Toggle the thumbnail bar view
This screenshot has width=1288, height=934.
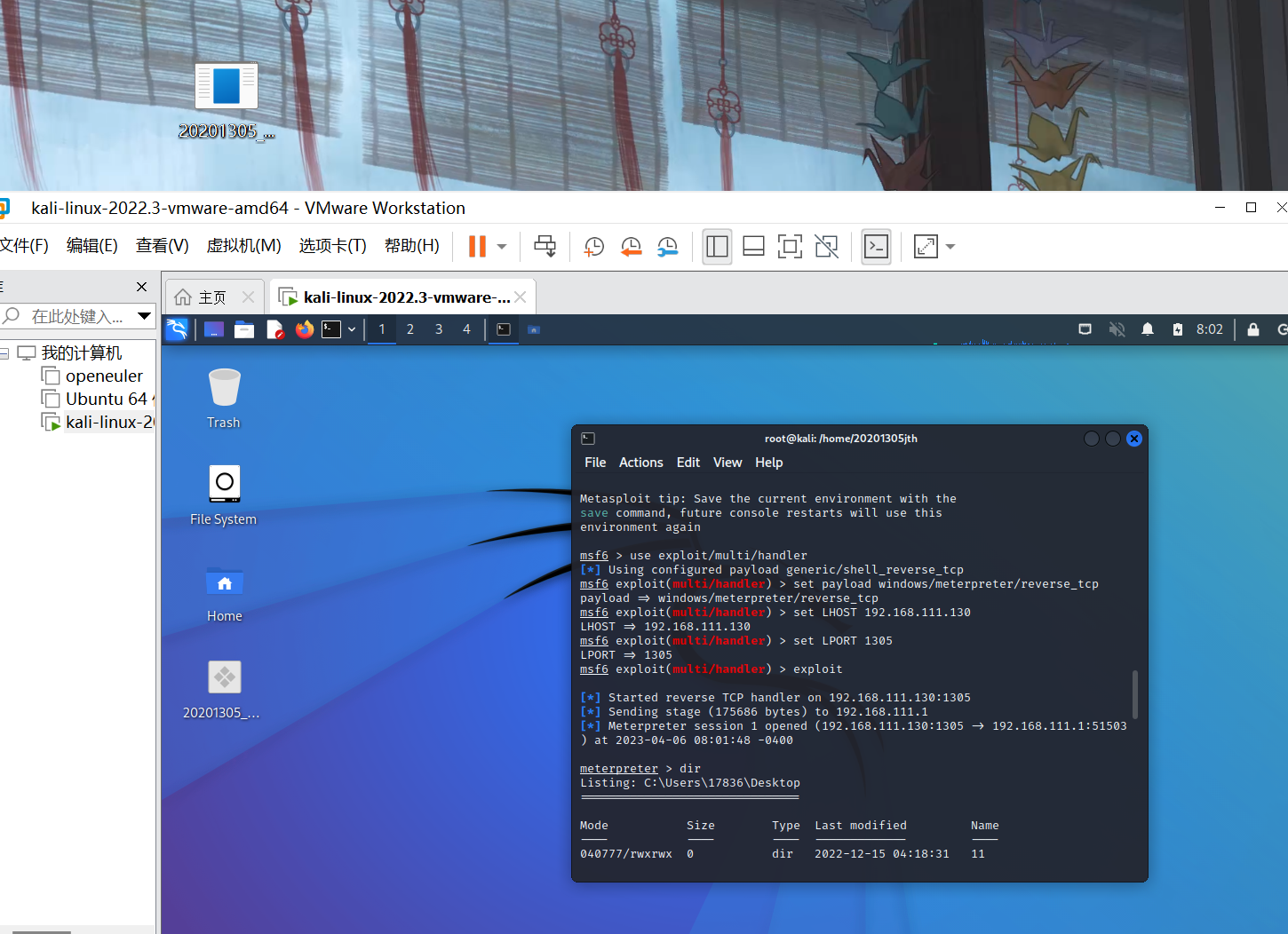(753, 246)
